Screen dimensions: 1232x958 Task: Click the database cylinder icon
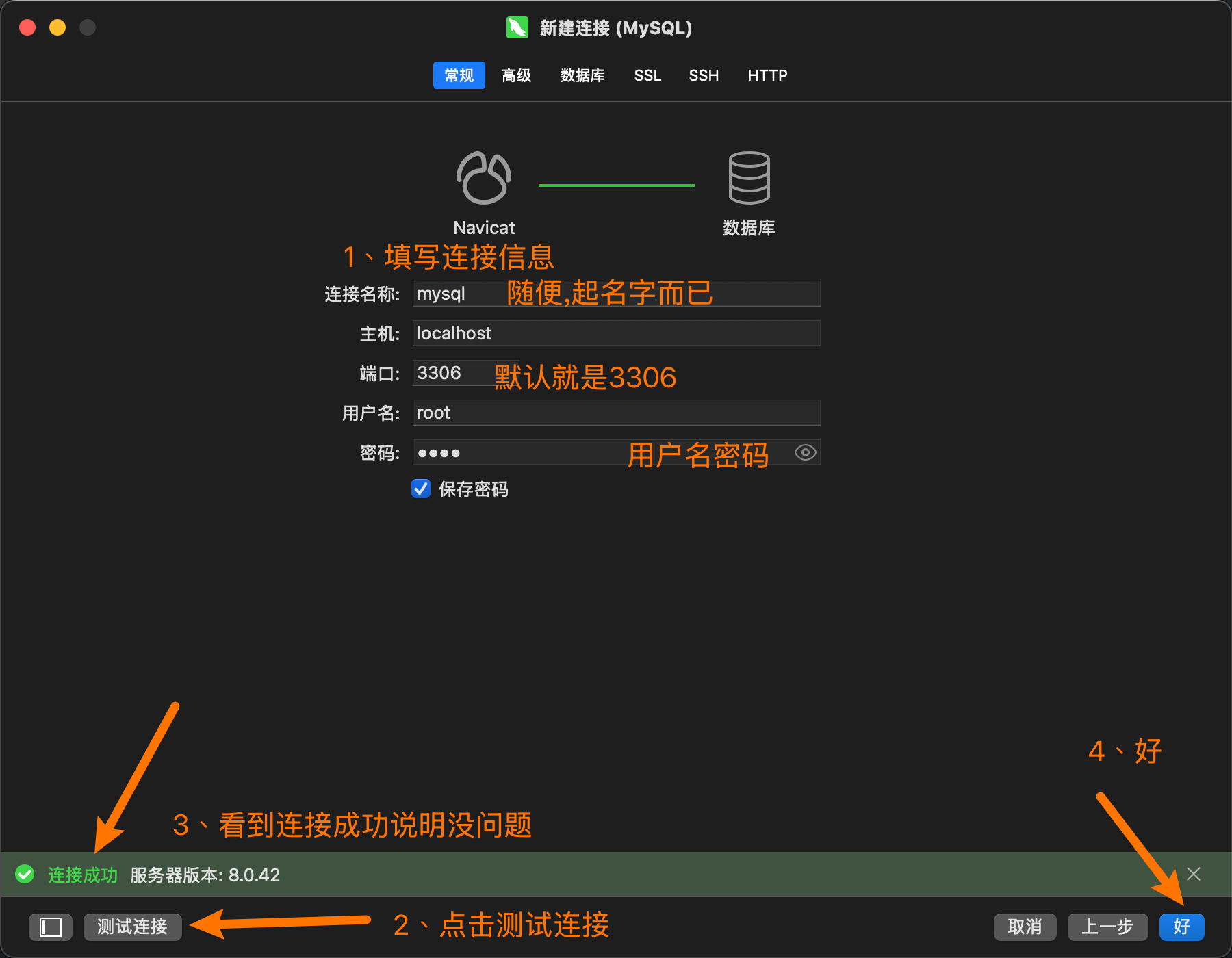tap(749, 178)
